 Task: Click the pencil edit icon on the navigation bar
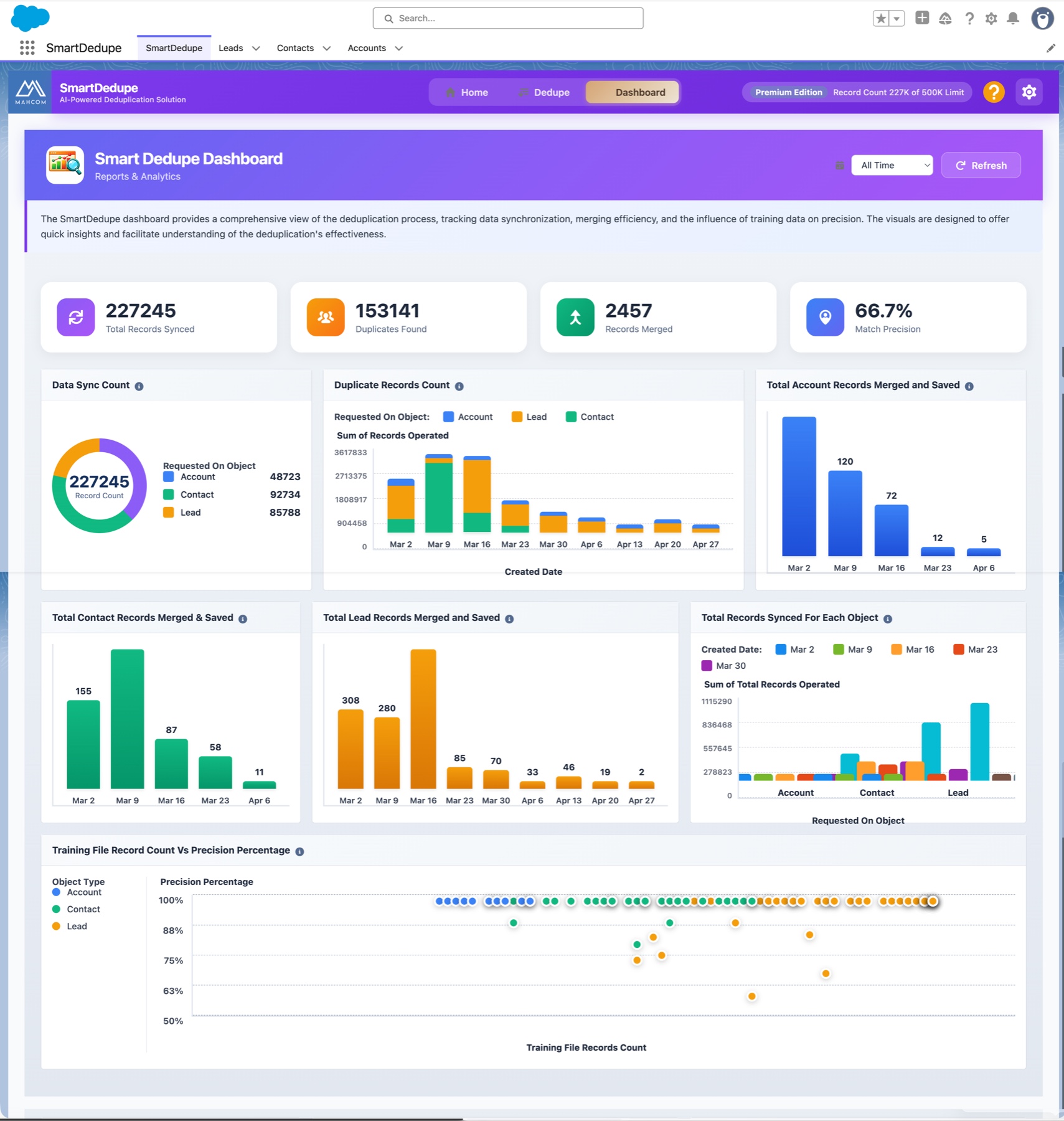(x=1052, y=48)
